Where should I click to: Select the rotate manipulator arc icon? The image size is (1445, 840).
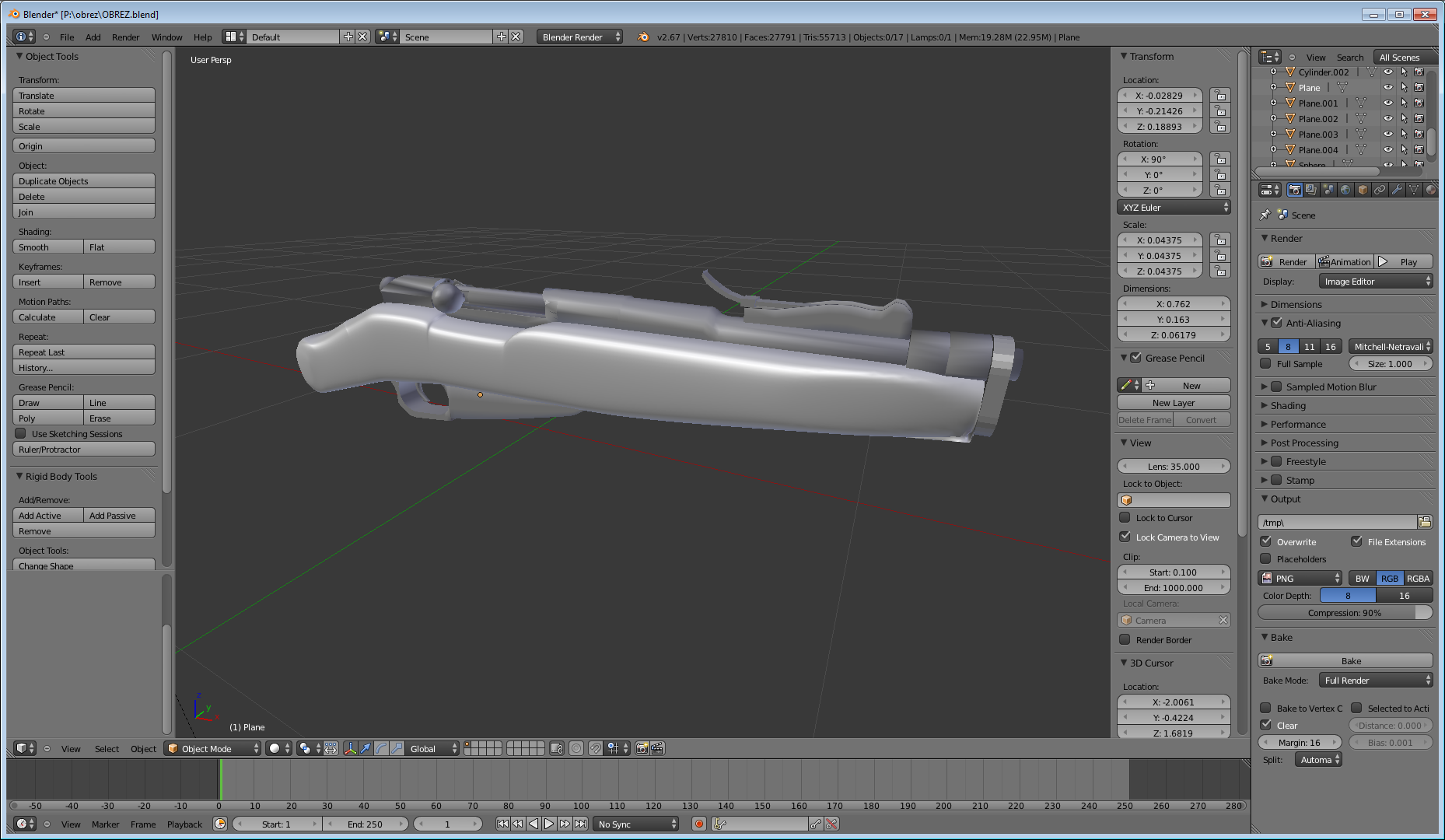[381, 748]
